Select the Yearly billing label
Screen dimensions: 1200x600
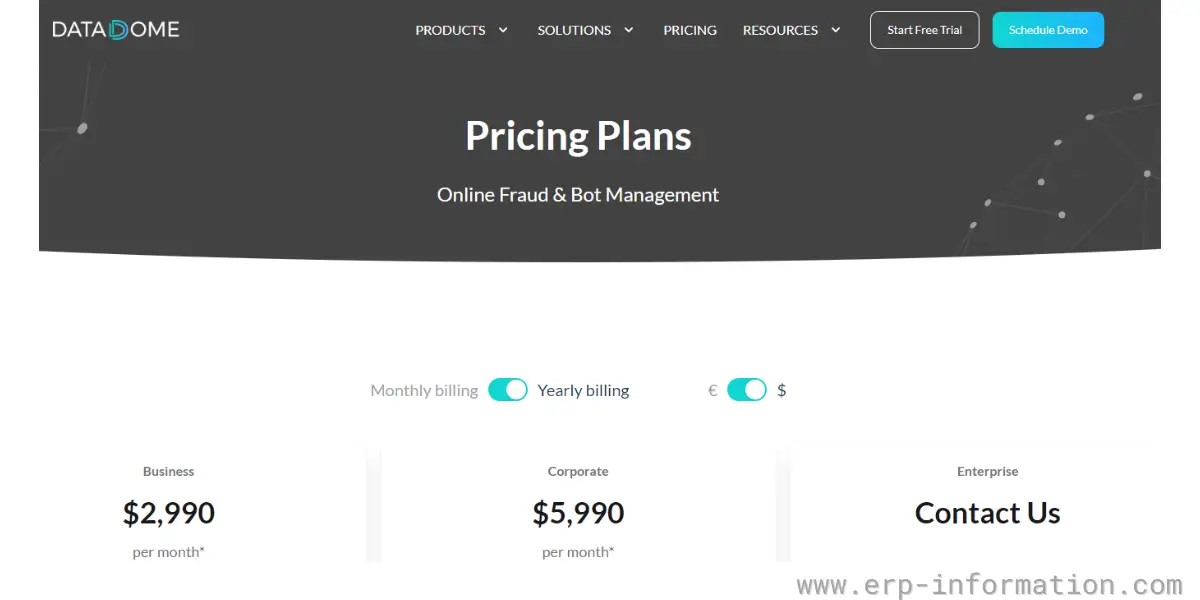click(x=583, y=391)
